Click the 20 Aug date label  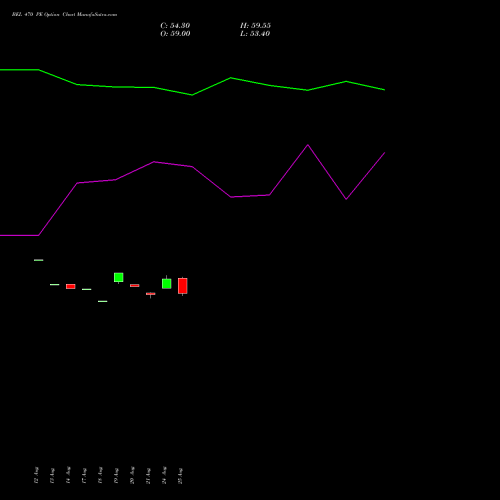(132, 475)
